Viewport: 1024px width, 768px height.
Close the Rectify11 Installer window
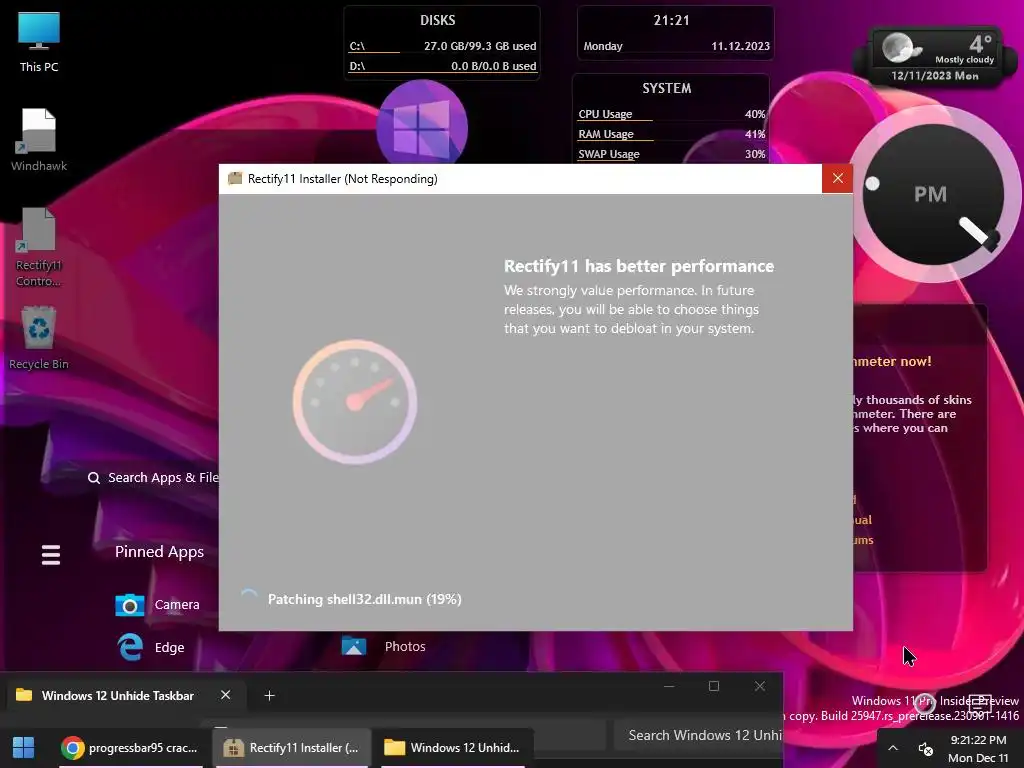coord(837,178)
